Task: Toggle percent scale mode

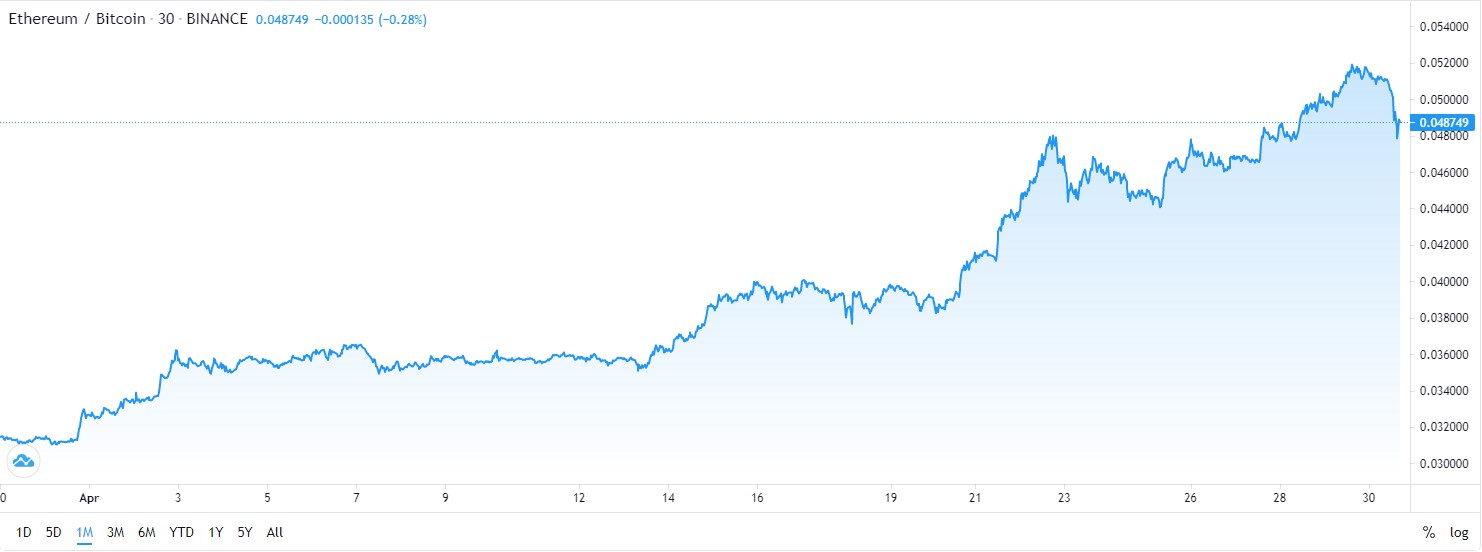Action: coord(1428,532)
